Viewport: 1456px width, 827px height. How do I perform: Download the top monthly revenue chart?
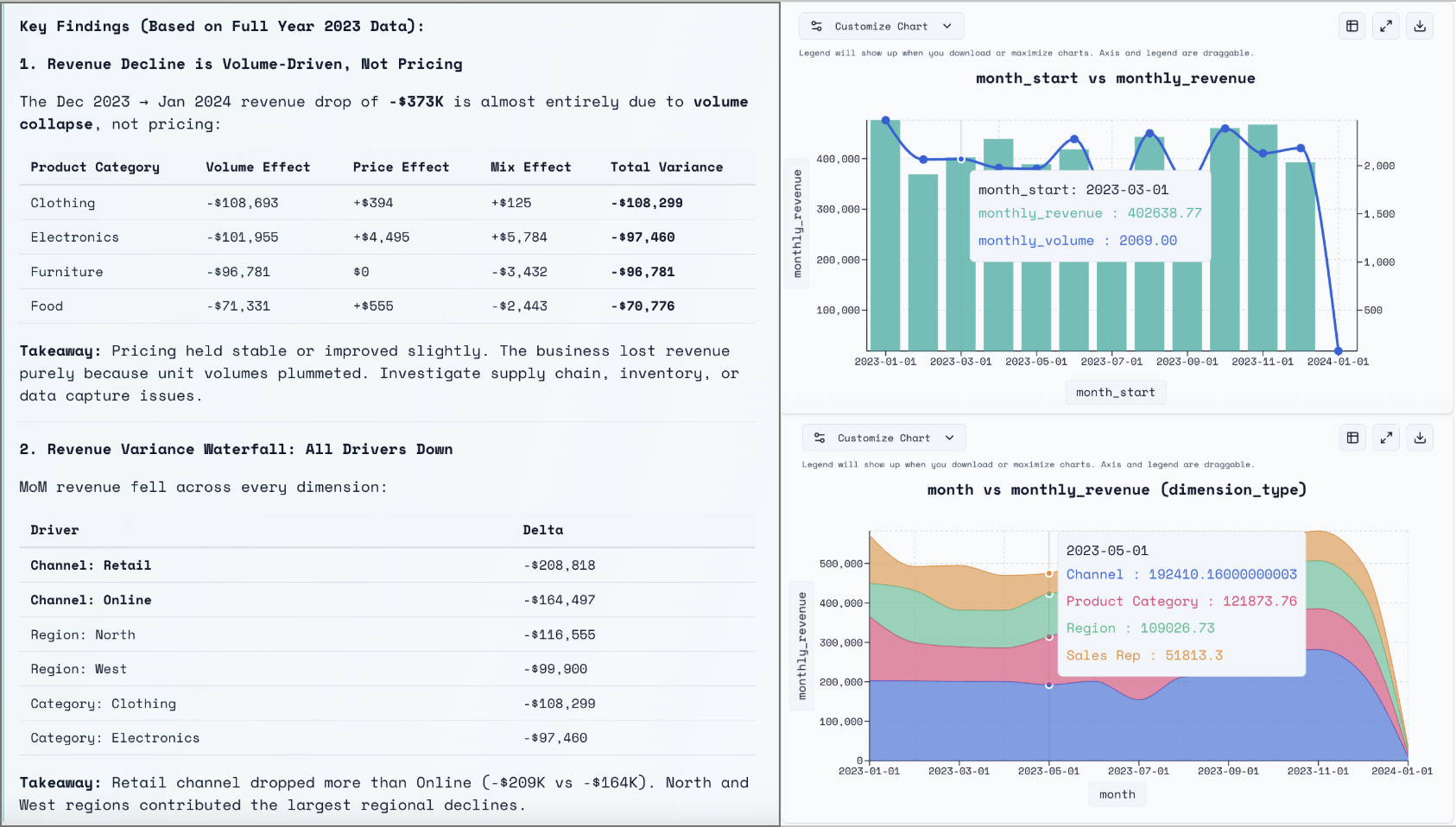(1419, 26)
